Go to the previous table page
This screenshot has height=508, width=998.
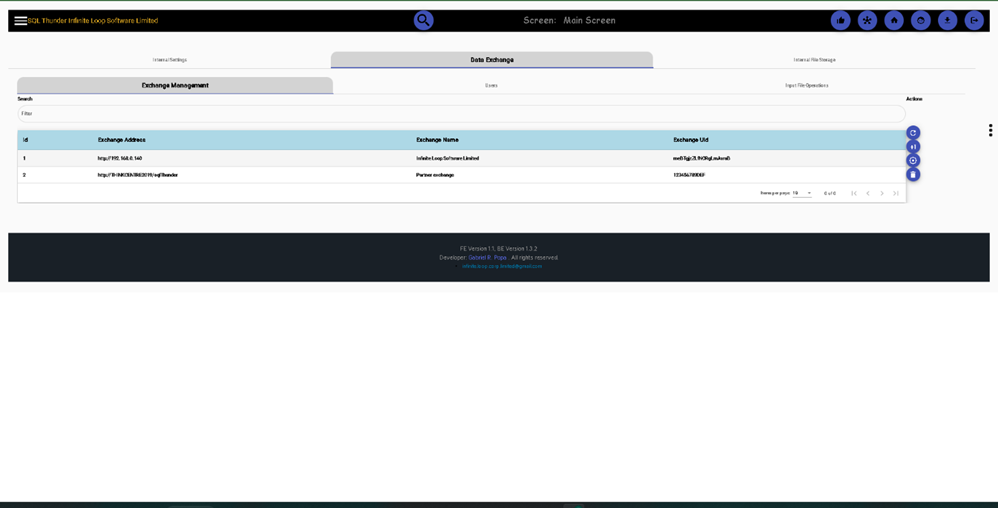(x=868, y=193)
